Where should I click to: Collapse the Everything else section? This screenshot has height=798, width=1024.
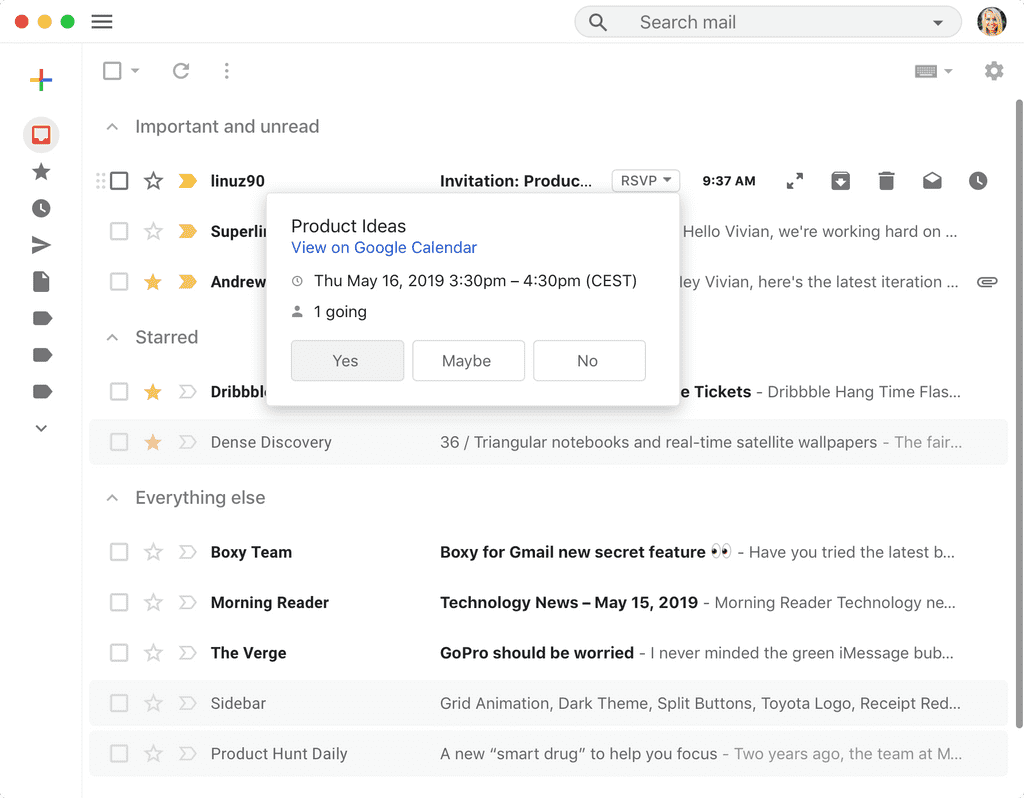[112, 498]
